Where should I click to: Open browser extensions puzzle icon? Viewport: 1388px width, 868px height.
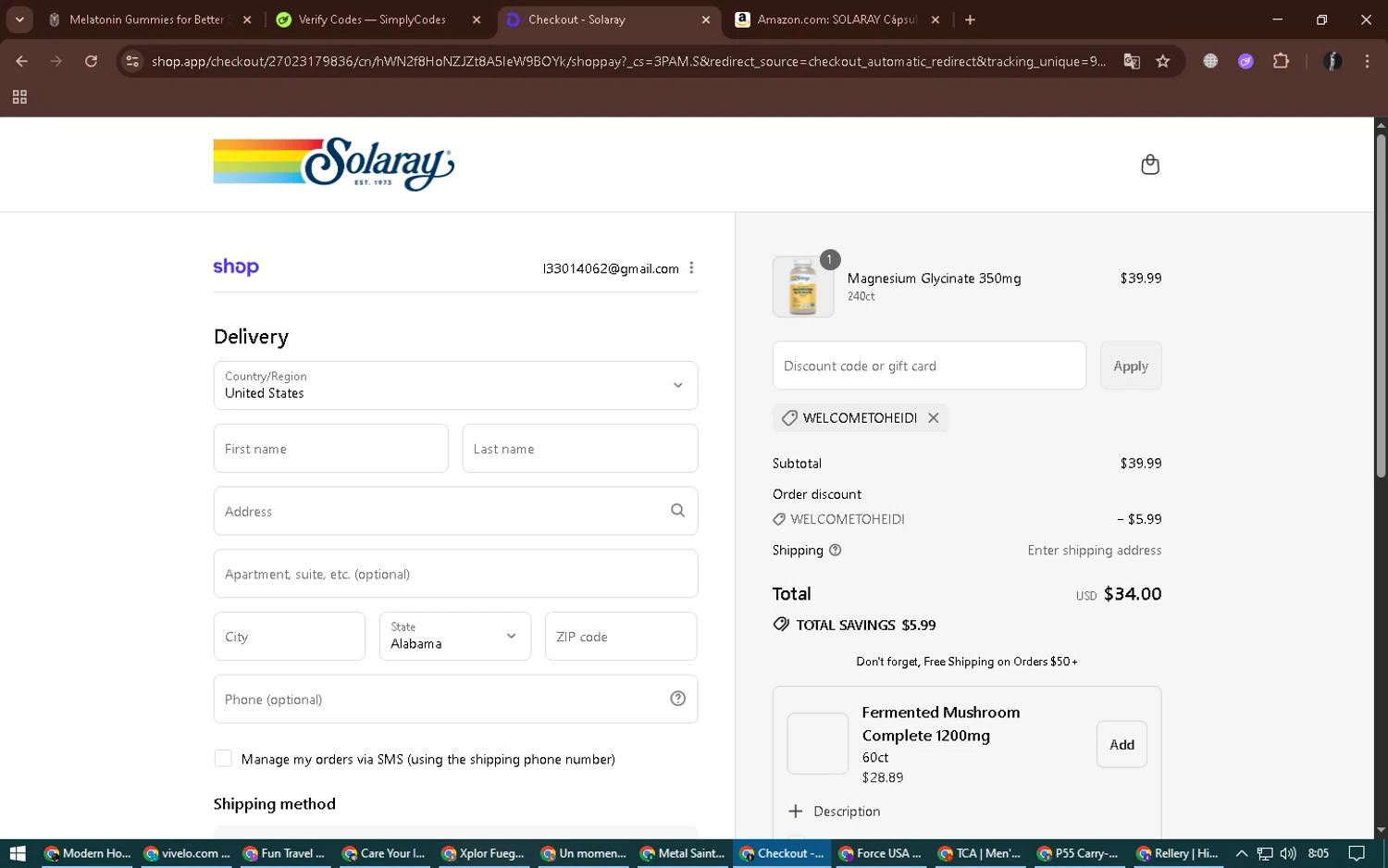[x=1281, y=61]
